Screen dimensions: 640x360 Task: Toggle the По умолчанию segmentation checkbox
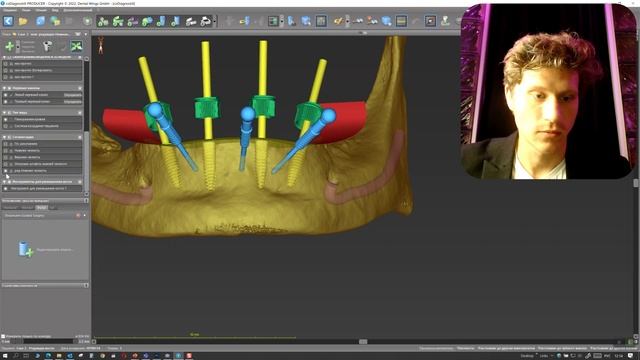point(6,144)
